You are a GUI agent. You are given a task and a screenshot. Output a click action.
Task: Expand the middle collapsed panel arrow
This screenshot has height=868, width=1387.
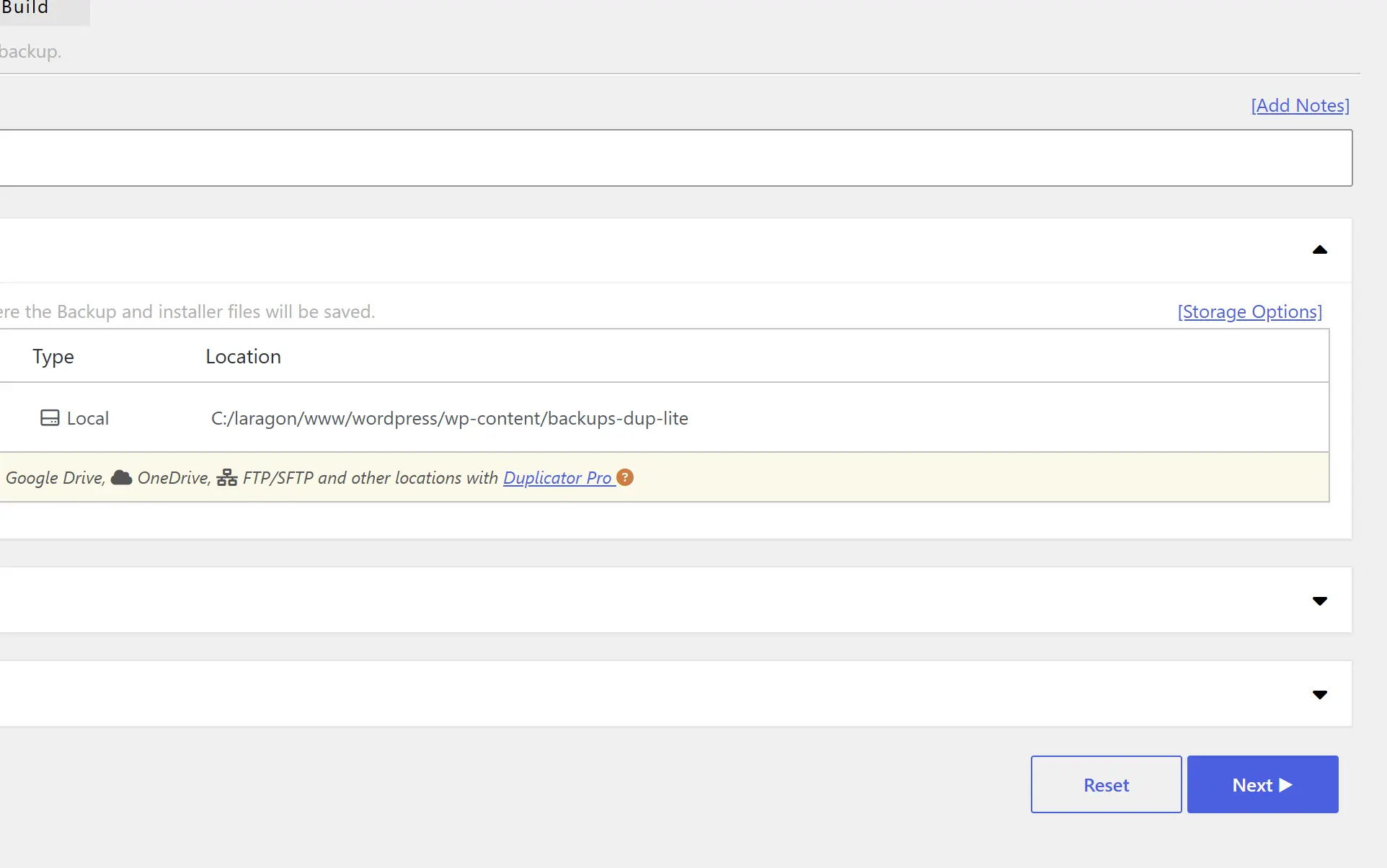[x=1320, y=601]
